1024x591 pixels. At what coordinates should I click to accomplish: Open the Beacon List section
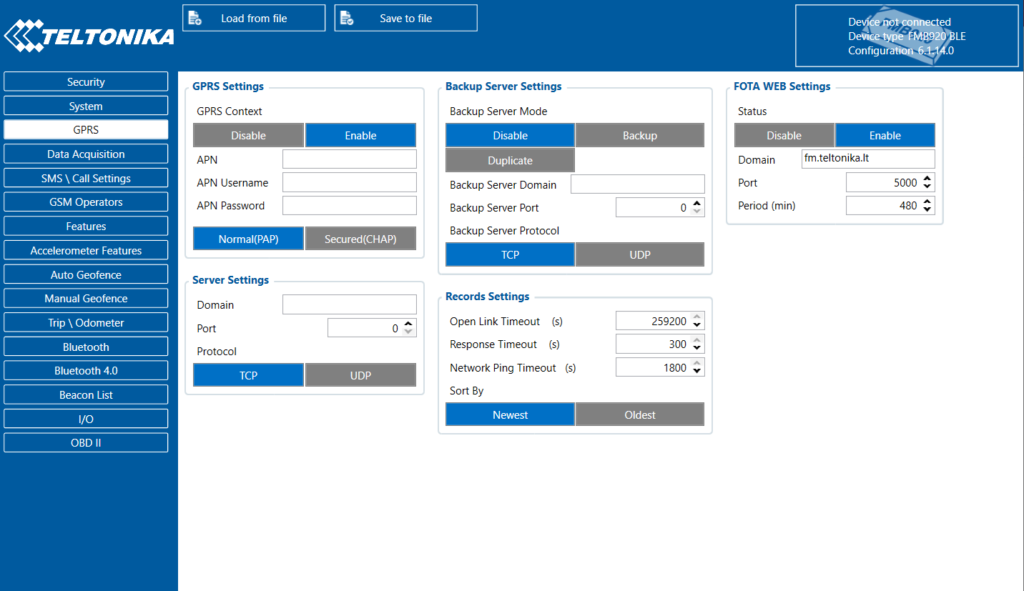point(86,394)
